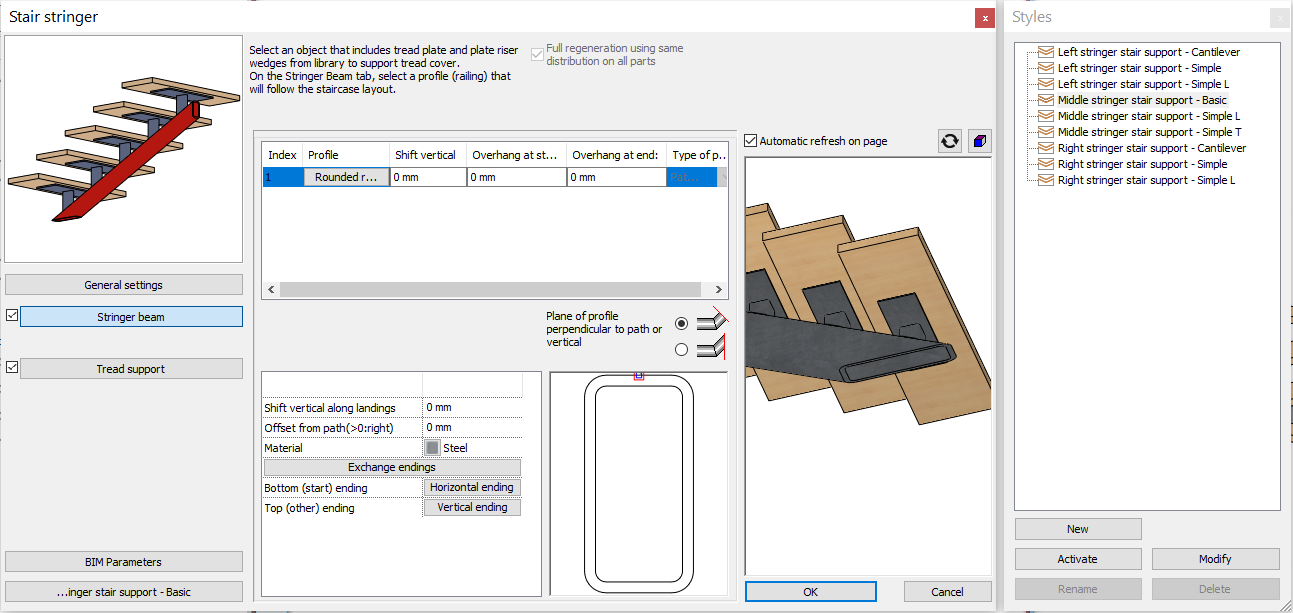This screenshot has height=613, width=1293.
Task: Click icon beside Middle stringer stair support - Simple T
Action: 1045,132
